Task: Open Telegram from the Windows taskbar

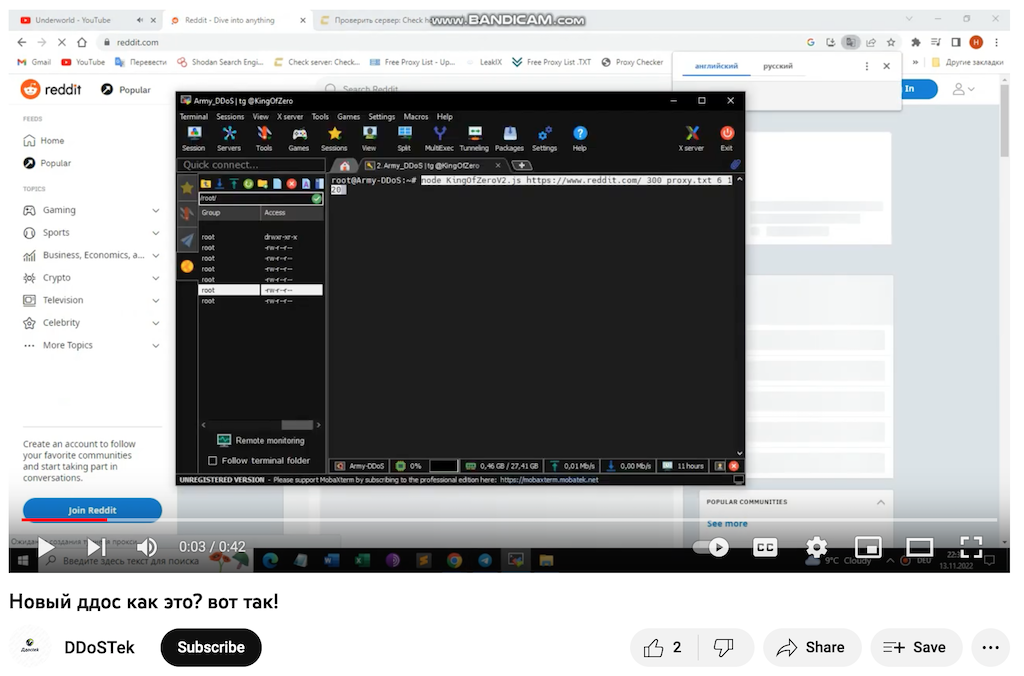Action: coord(485,560)
